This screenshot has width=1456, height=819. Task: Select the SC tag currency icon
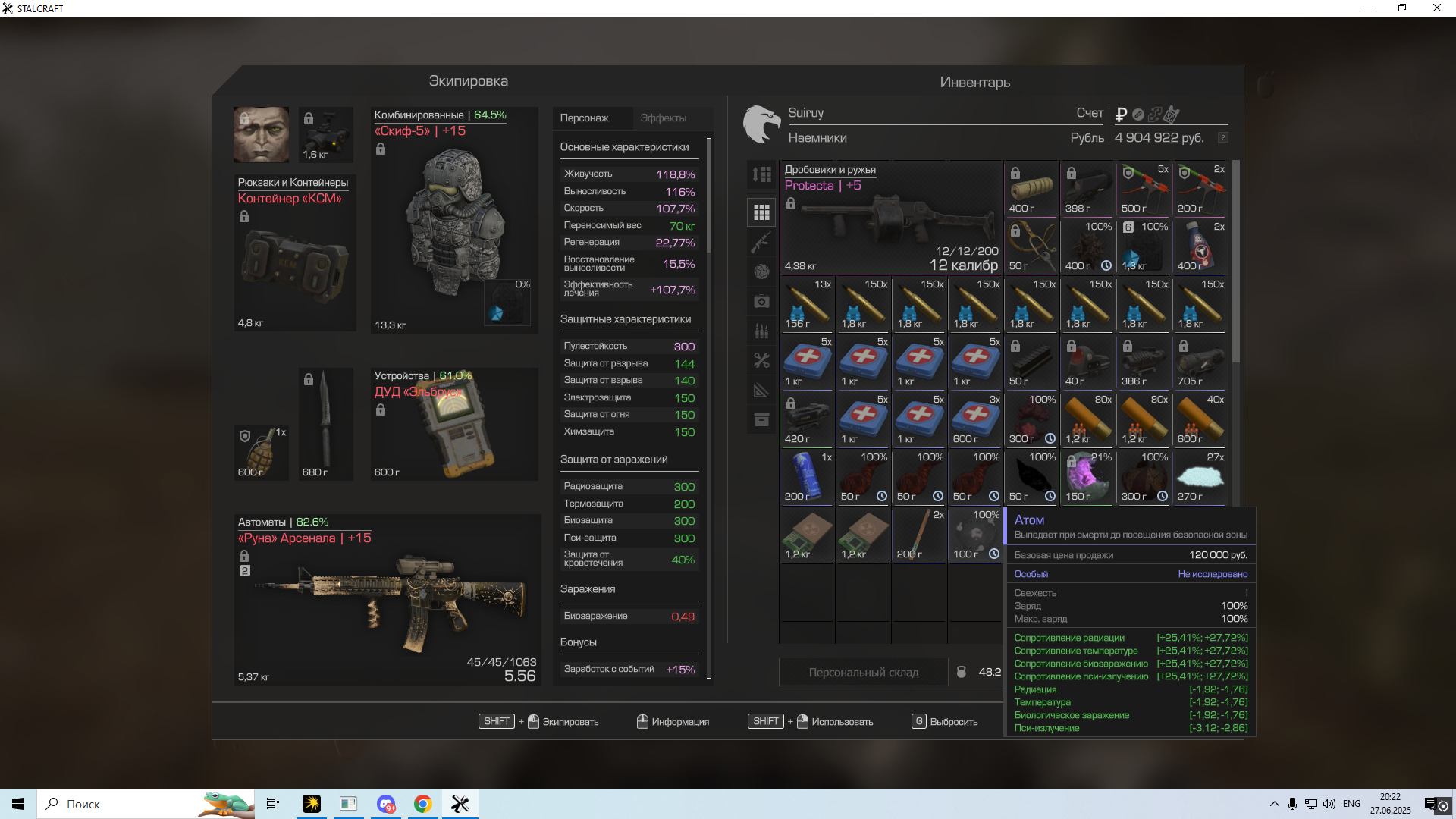[x=1172, y=115]
